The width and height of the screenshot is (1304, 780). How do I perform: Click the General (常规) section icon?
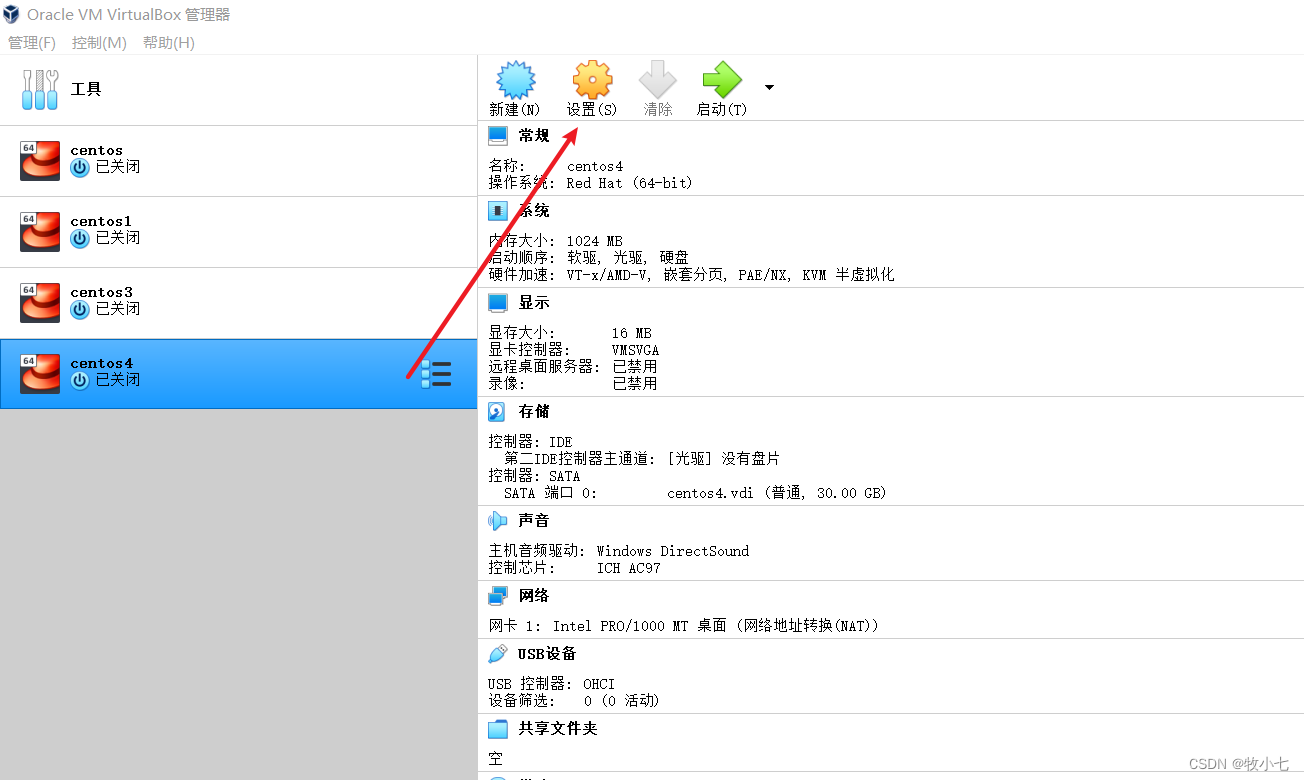click(x=498, y=136)
